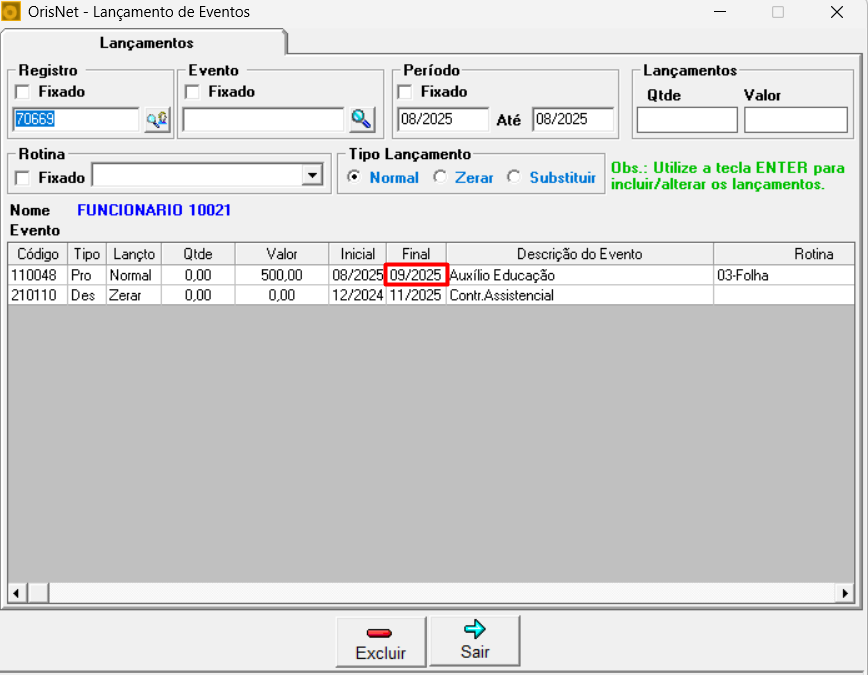This screenshot has width=868, height=675.
Task: Check the Evento Fixado checkbox
Action: coord(193,92)
